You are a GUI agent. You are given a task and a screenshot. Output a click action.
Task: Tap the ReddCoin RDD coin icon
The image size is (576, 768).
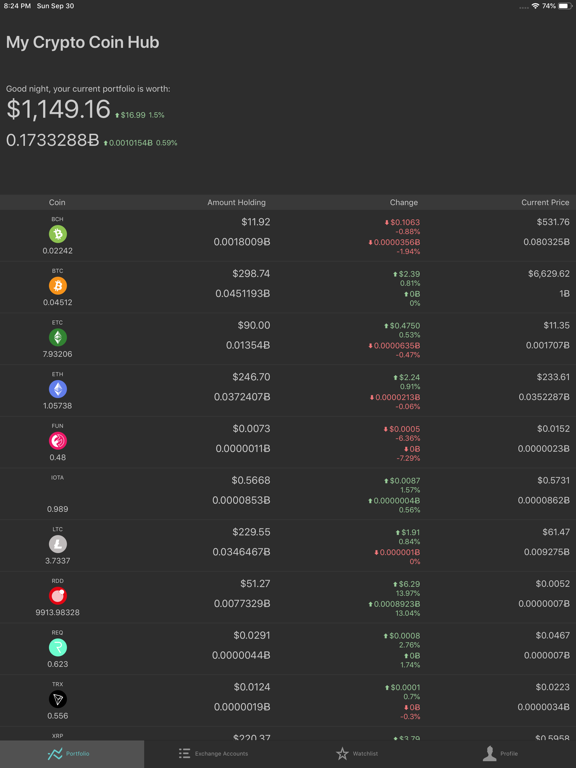[x=58, y=596]
